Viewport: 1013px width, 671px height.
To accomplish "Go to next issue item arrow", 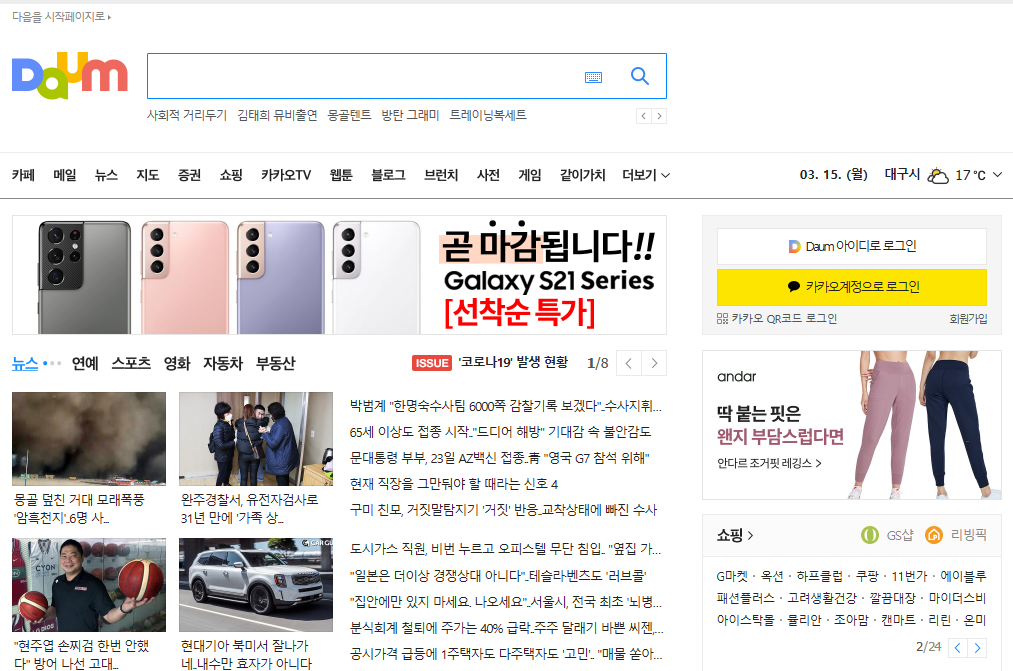I will coord(654,363).
